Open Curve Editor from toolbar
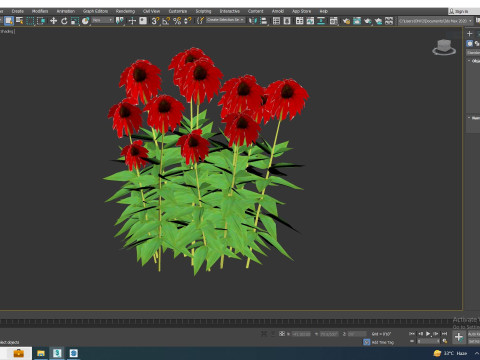Screen dimensions: 480x360 (310, 21)
